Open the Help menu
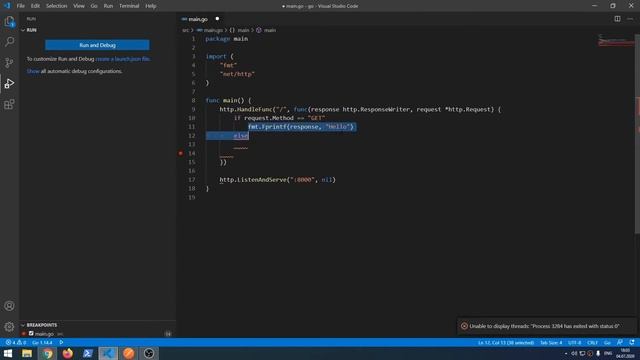This screenshot has height=360, width=640. pyautogui.click(x=151, y=6)
